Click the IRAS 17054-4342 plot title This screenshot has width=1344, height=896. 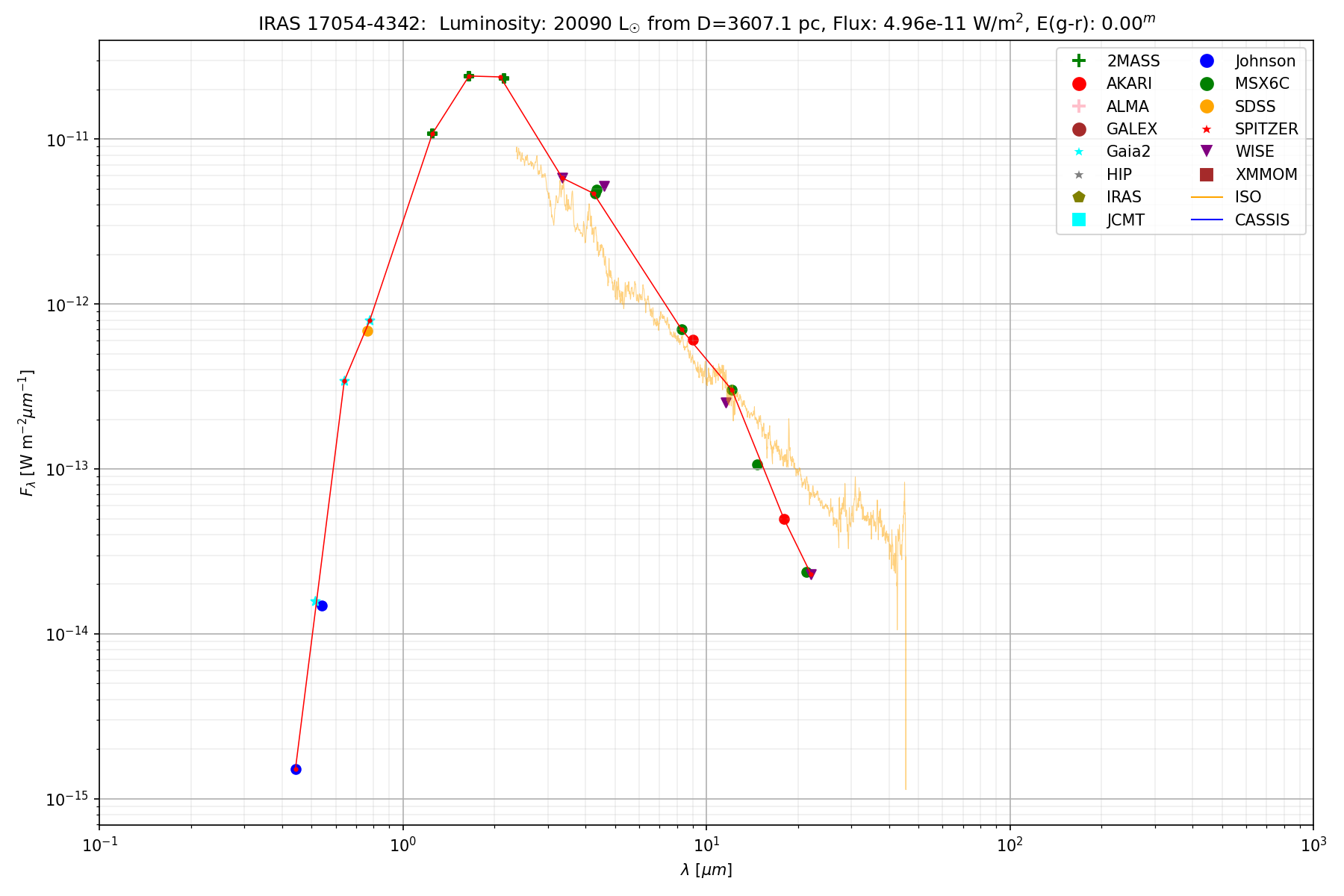coord(706,24)
